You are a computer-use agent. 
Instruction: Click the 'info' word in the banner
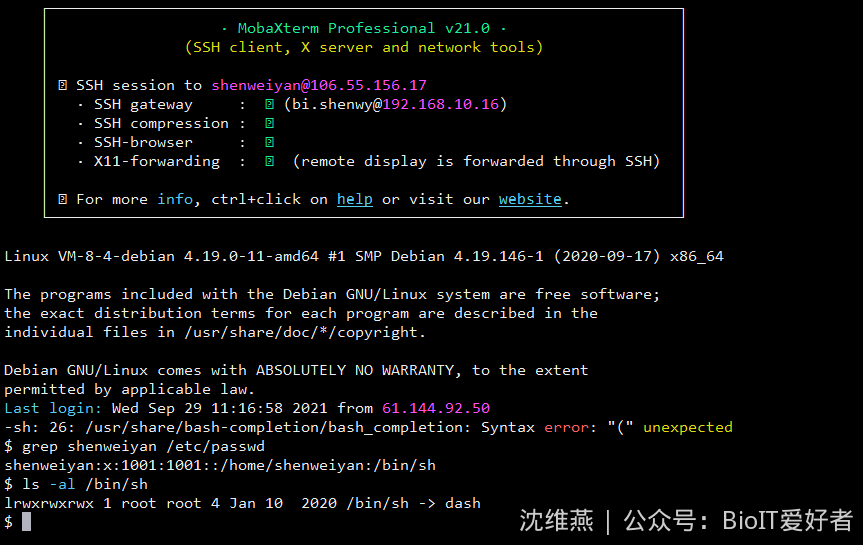coord(175,199)
